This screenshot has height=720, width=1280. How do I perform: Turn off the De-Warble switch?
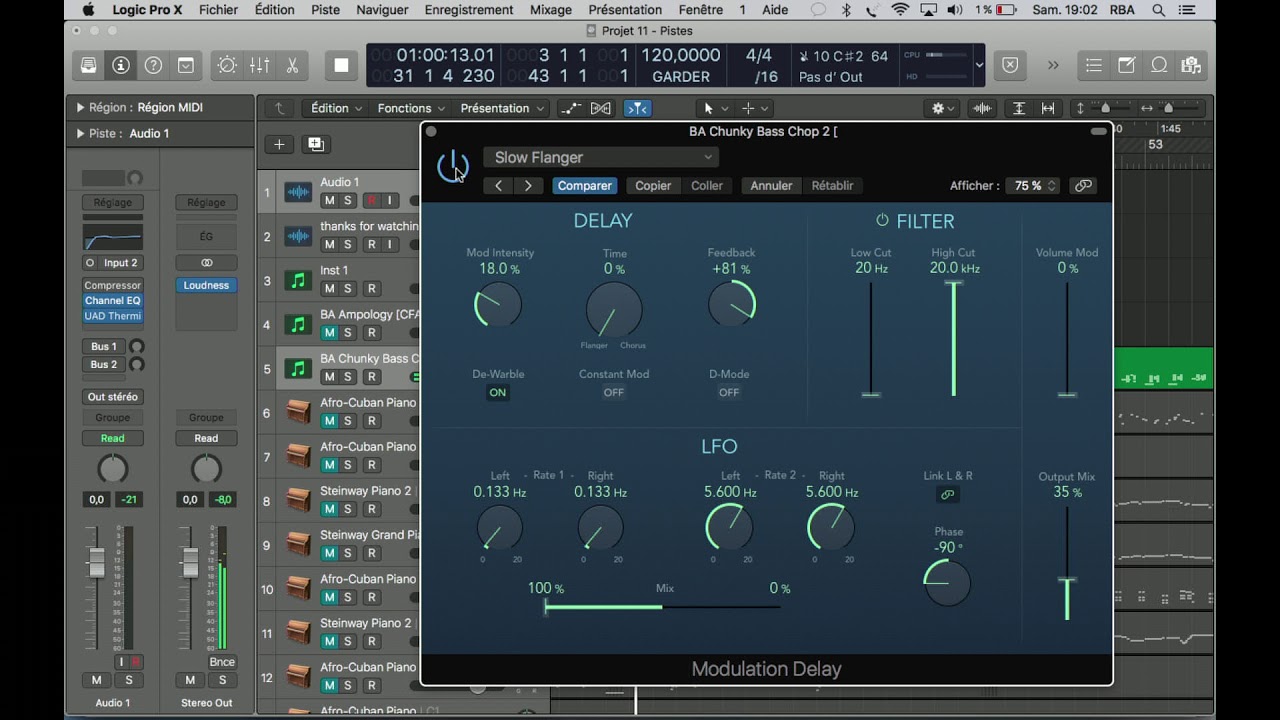pyautogui.click(x=497, y=392)
